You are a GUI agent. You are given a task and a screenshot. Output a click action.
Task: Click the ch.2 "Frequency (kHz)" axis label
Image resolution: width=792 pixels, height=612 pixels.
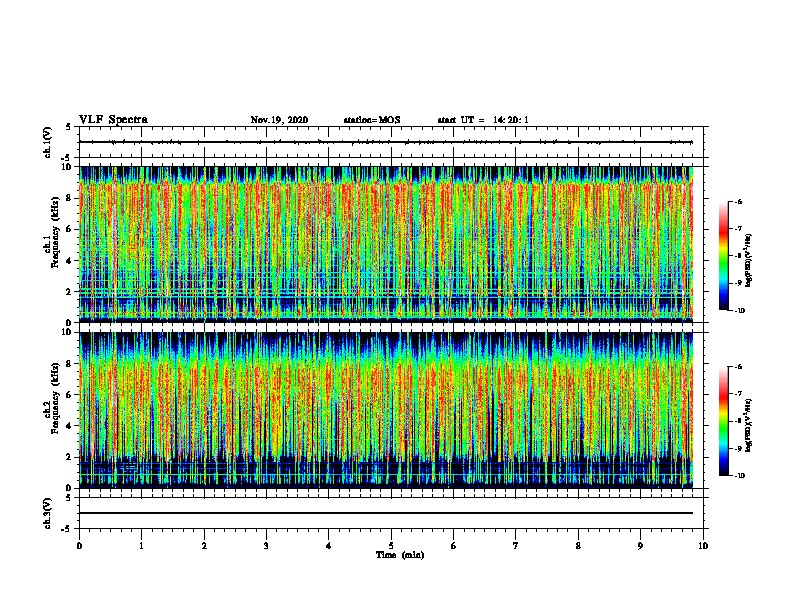point(55,398)
